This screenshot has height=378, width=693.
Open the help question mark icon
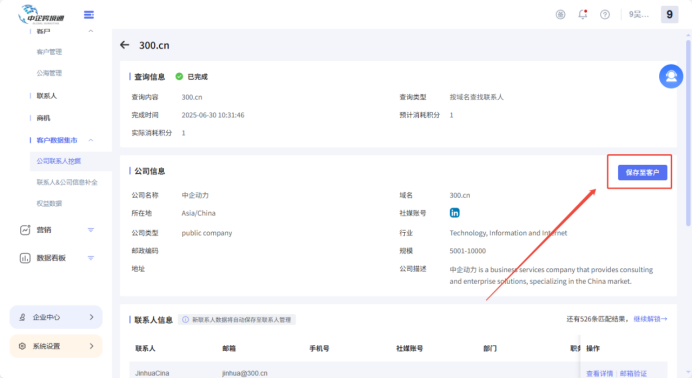point(605,15)
